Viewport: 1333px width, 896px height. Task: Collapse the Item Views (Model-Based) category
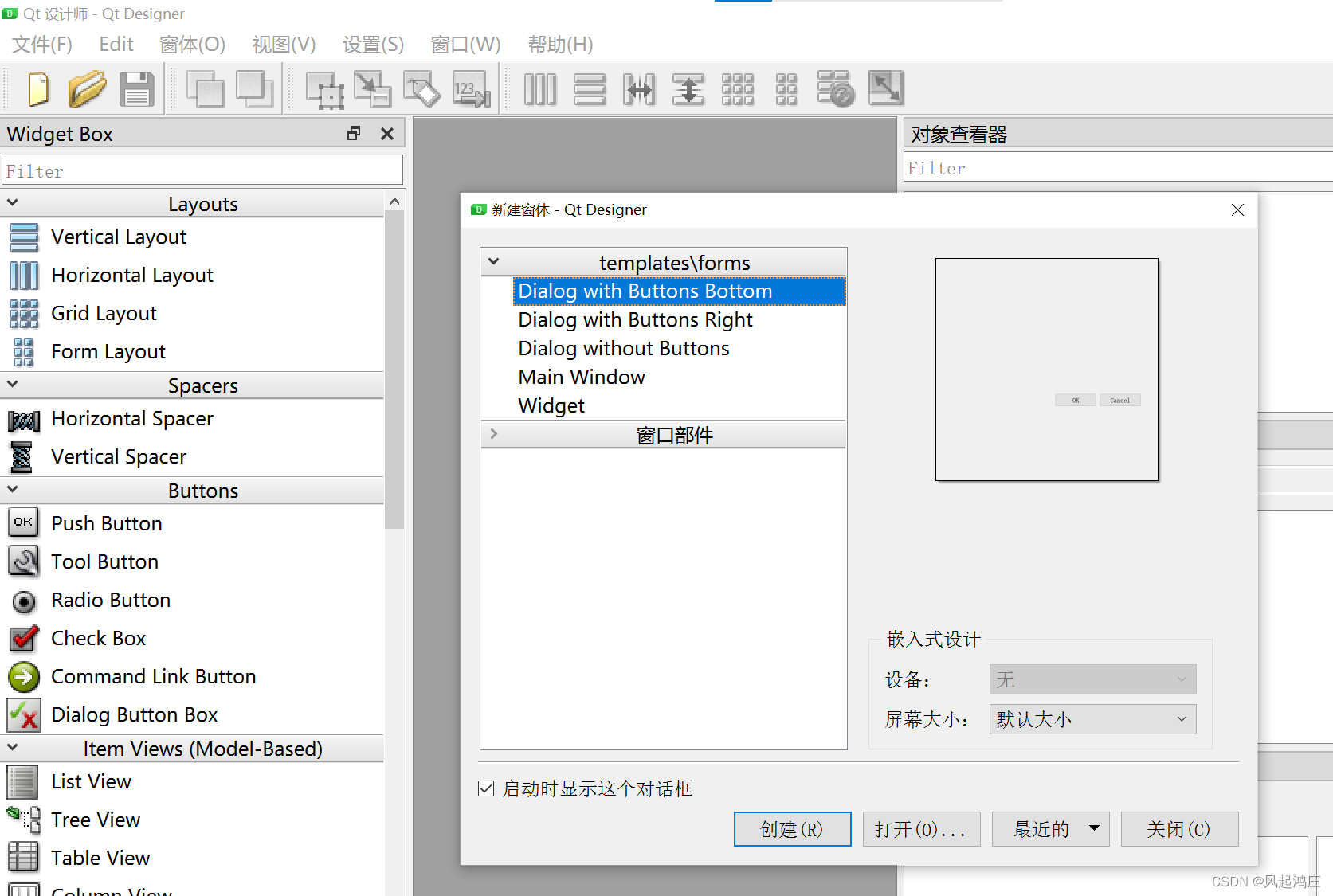[13, 748]
